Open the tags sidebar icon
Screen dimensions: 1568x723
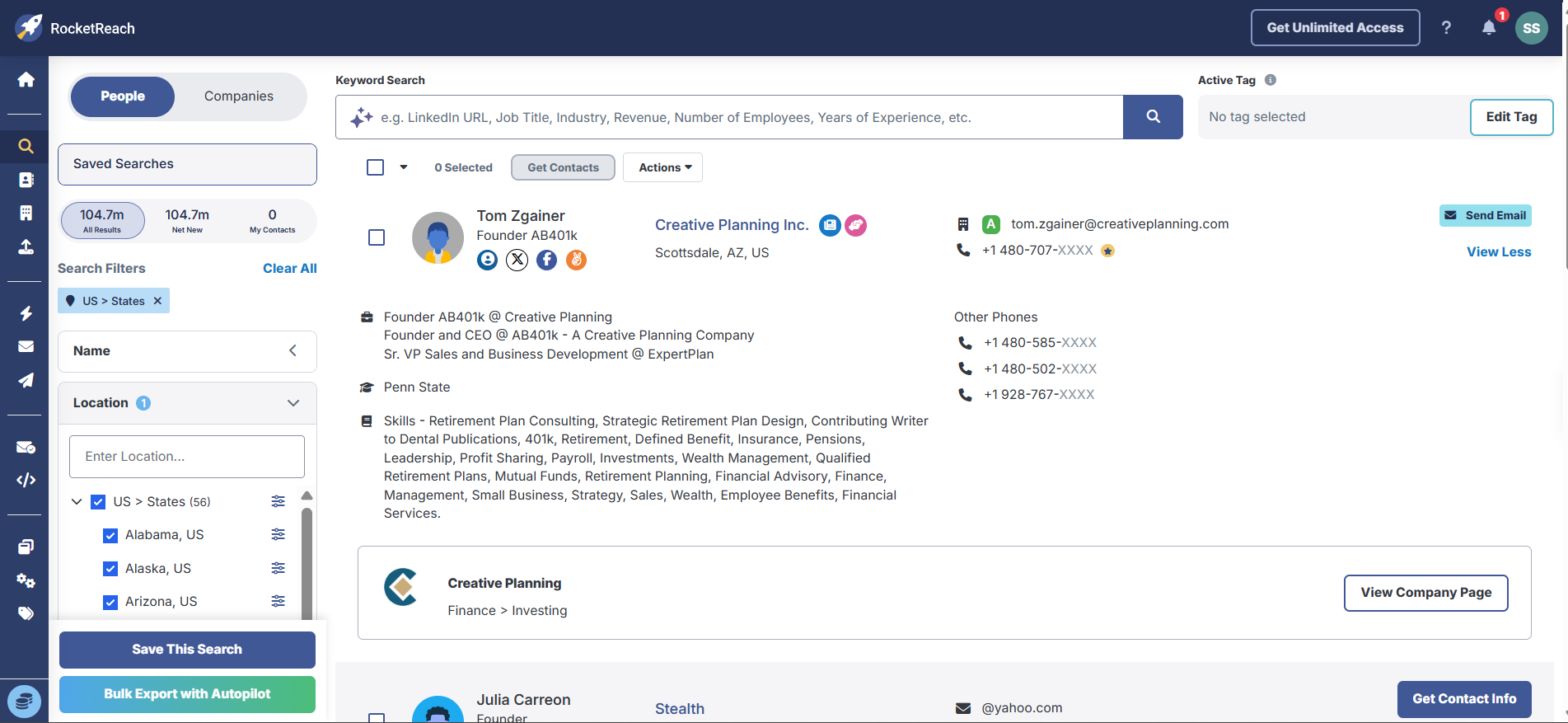[x=26, y=613]
